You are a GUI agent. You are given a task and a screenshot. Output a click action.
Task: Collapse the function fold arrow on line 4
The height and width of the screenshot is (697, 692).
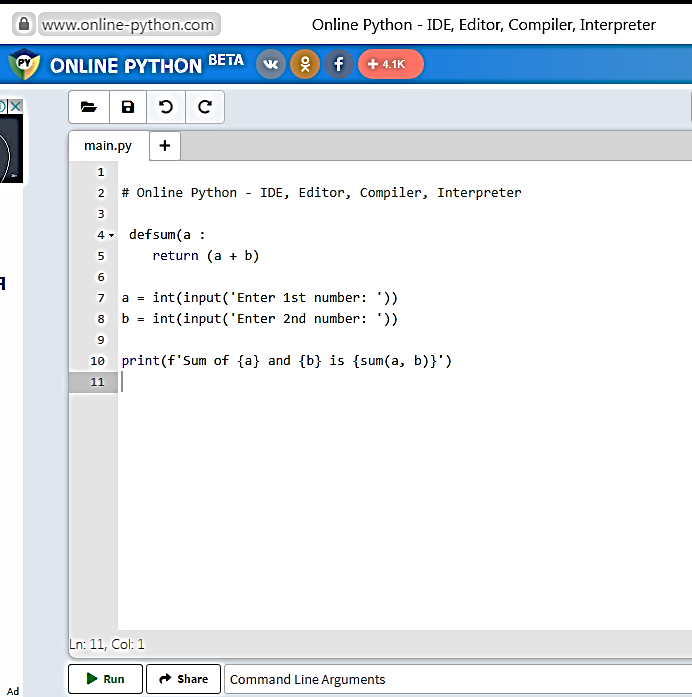[110, 235]
